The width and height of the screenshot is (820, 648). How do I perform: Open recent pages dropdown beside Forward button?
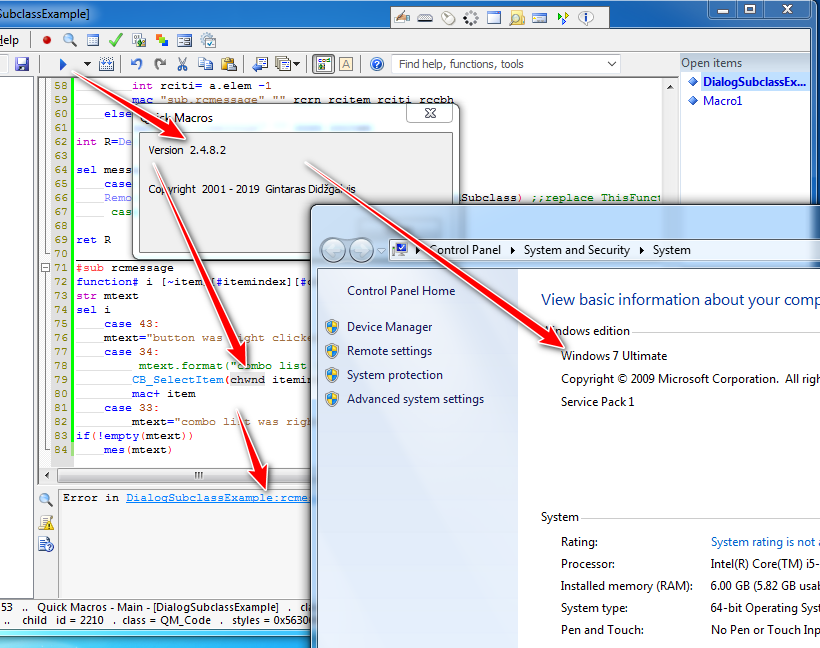[382, 251]
